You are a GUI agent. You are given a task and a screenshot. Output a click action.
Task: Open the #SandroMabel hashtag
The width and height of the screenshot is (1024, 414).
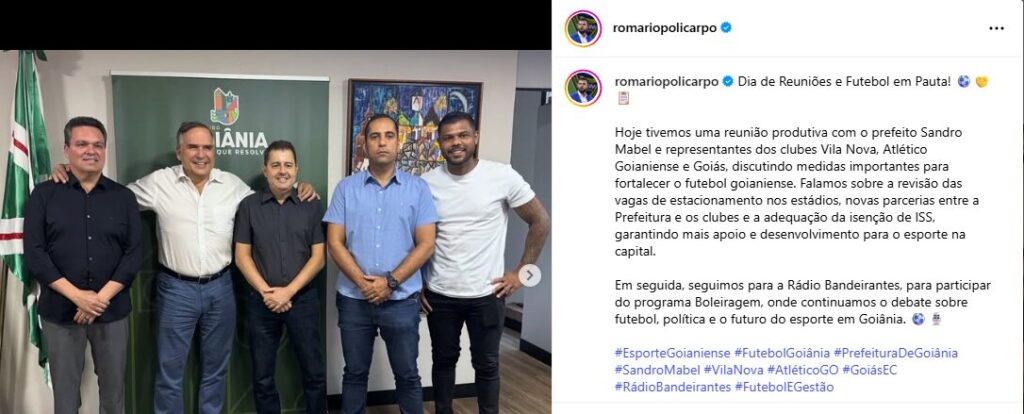tap(657, 370)
